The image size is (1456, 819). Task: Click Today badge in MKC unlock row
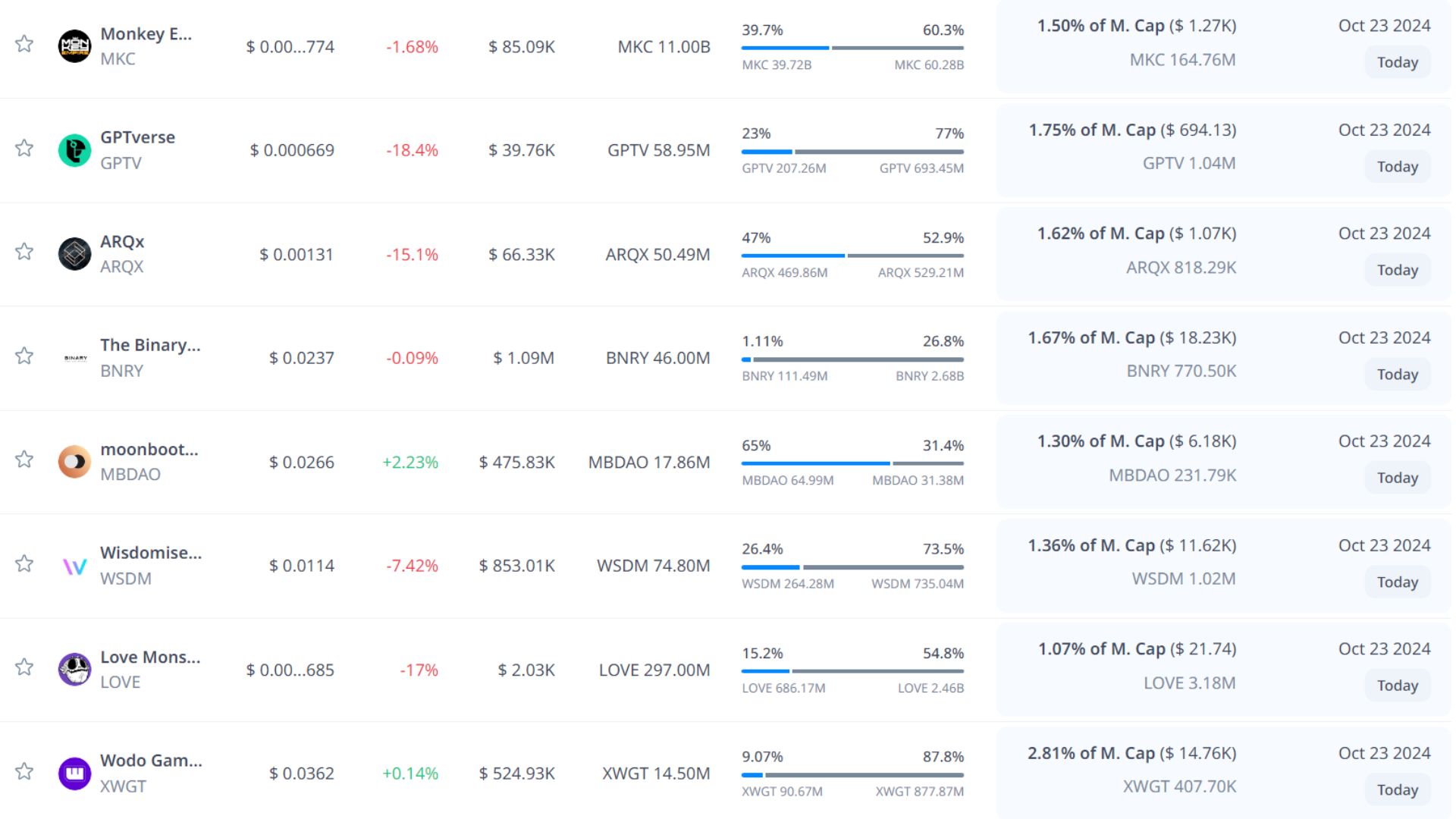coord(1397,62)
